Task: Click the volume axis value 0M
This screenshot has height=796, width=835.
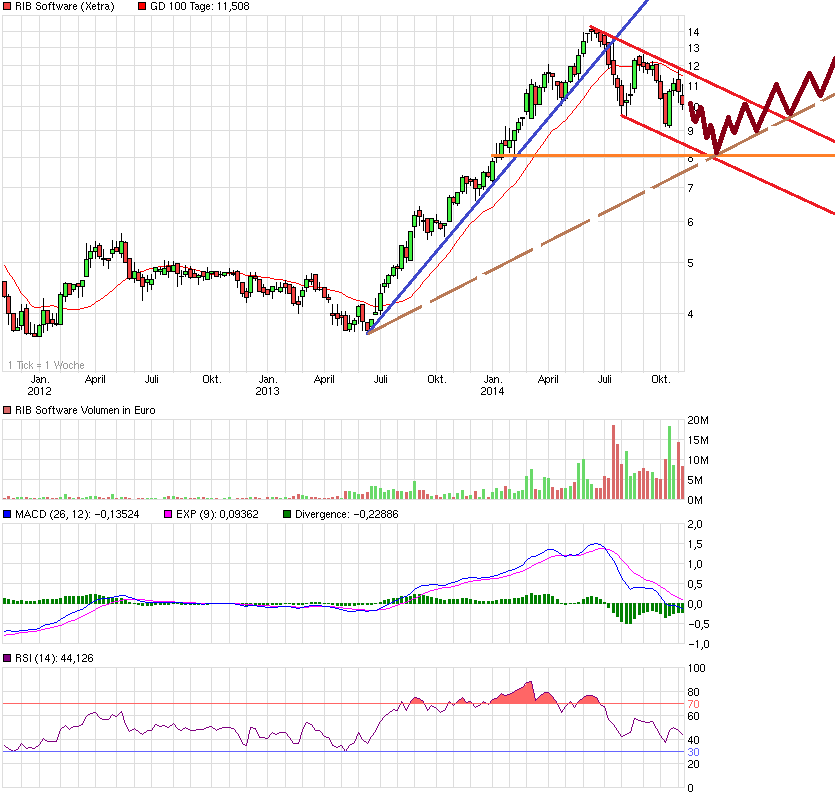Action: [695, 500]
